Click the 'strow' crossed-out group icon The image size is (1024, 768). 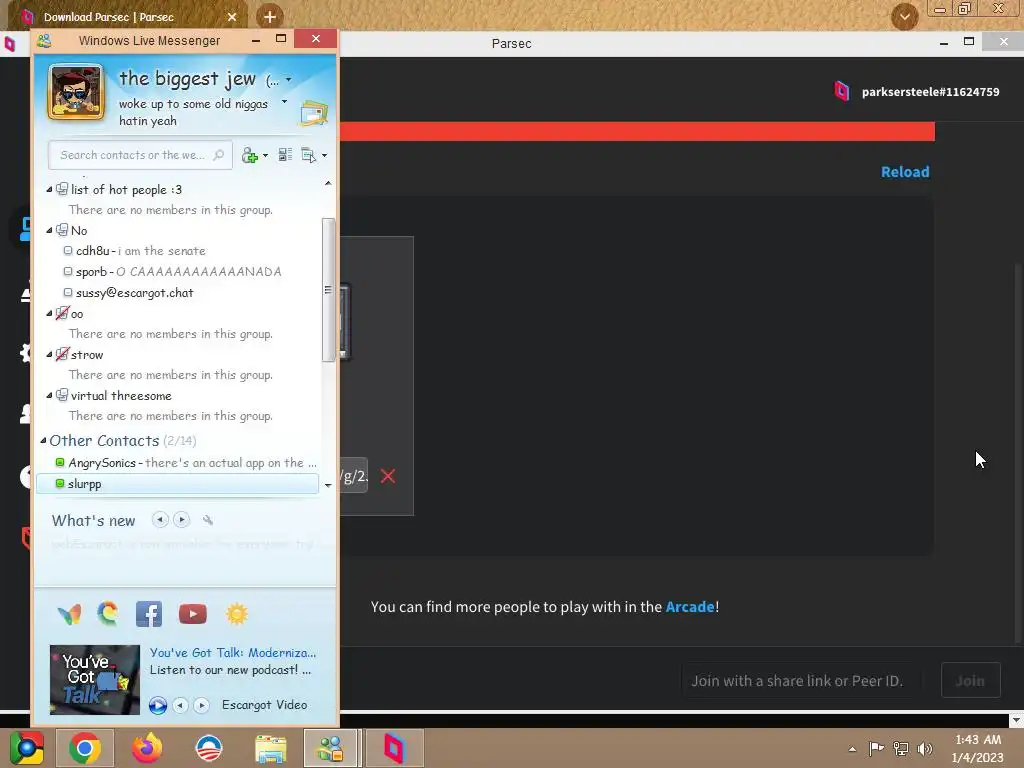pyautogui.click(x=62, y=355)
